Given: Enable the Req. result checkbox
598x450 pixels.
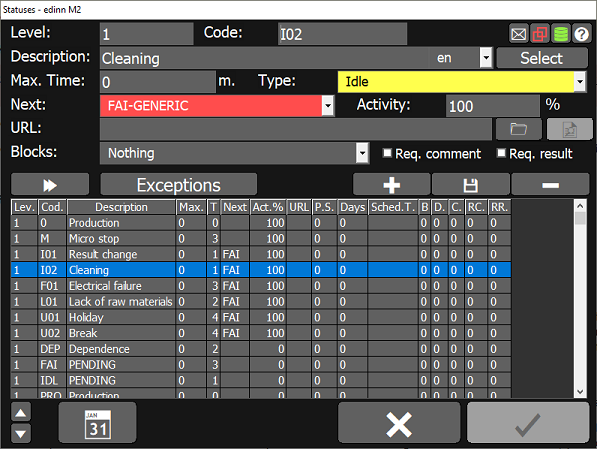Looking at the screenshot, I should (x=501, y=153).
